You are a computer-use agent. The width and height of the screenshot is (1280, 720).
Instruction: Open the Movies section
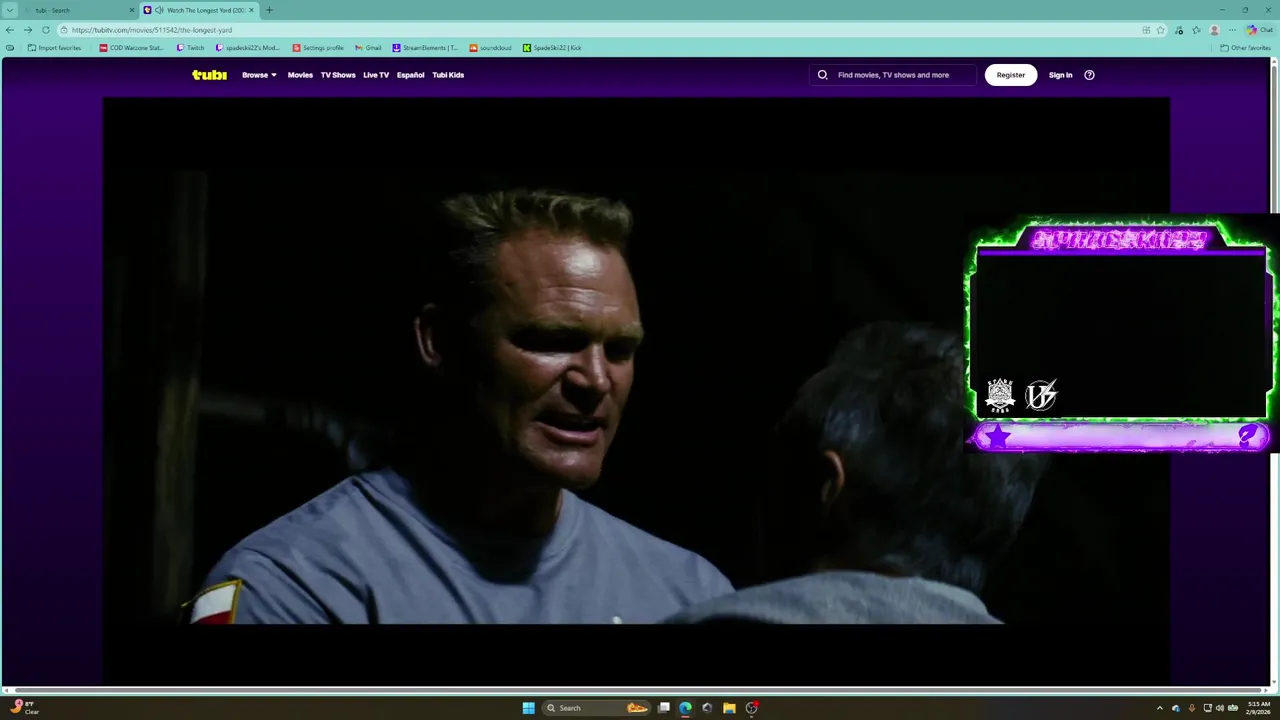(x=300, y=75)
